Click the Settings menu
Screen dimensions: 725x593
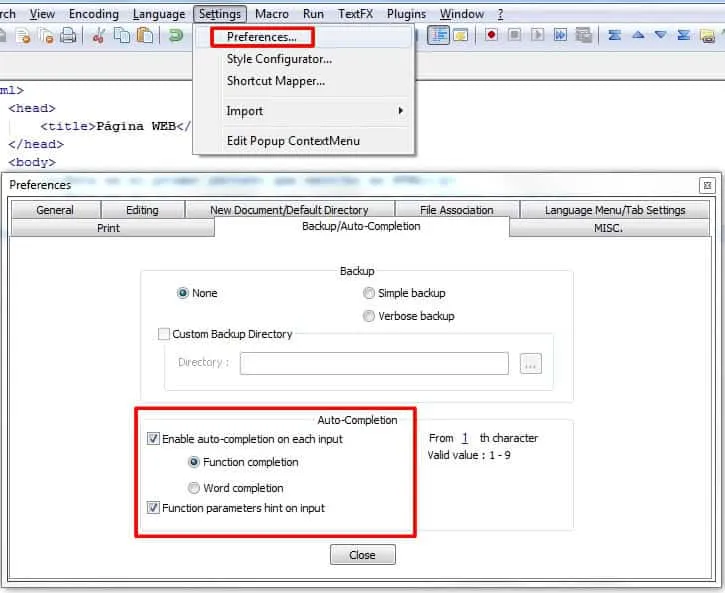[x=220, y=14]
